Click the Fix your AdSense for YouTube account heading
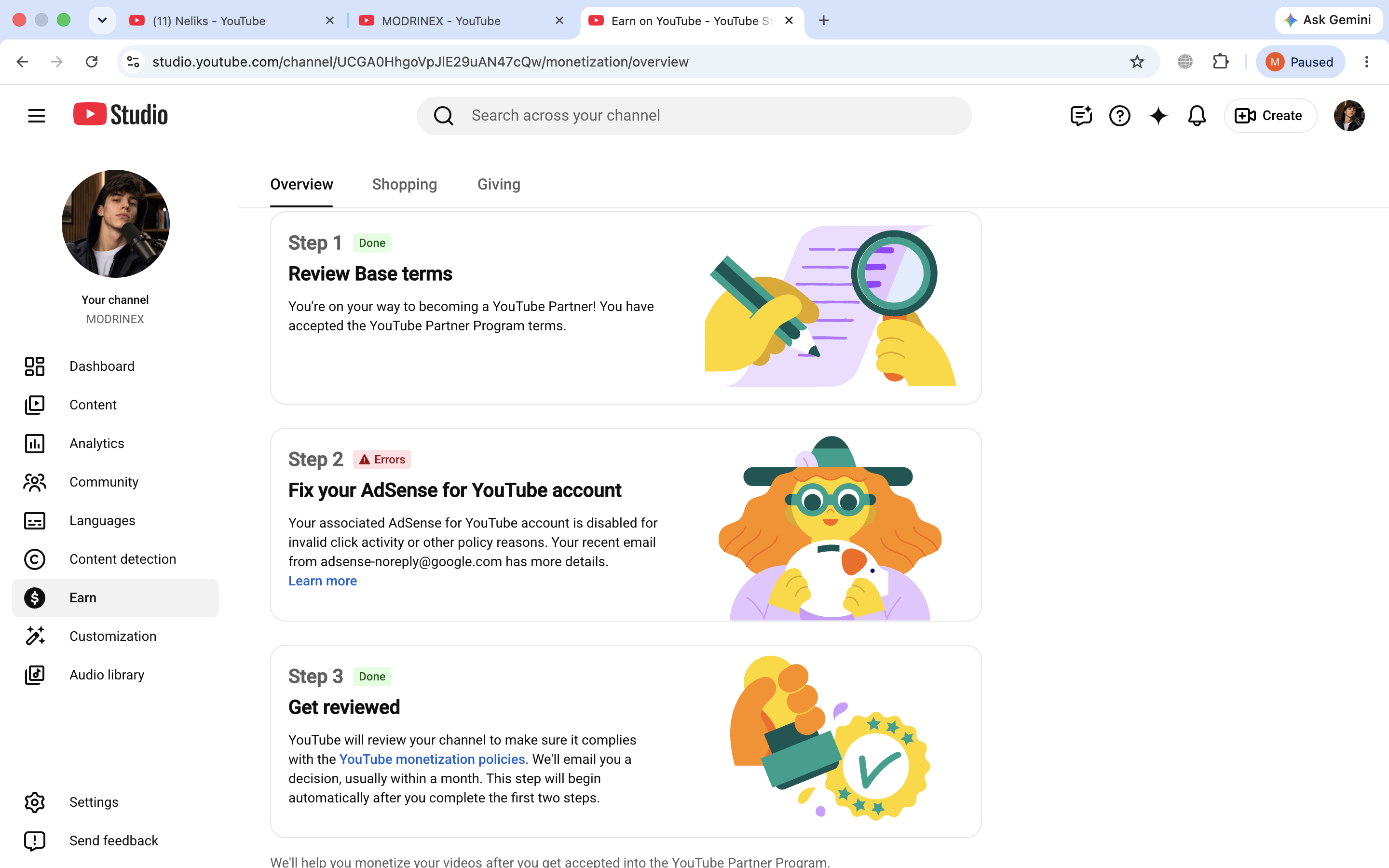1389x868 pixels. click(x=455, y=490)
